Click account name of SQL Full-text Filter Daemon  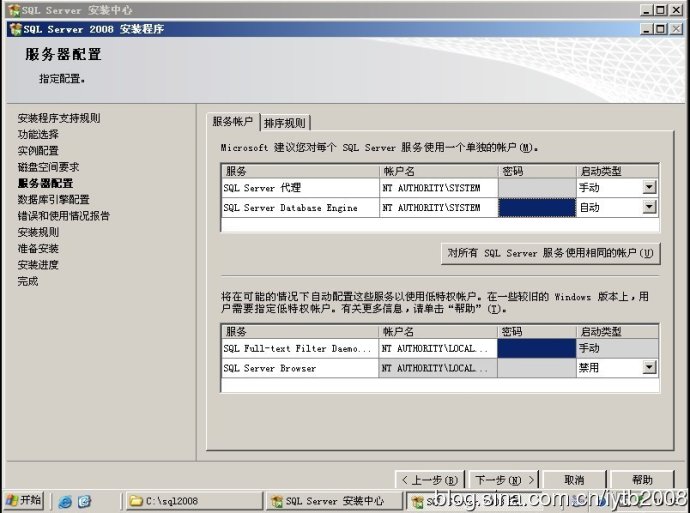(438, 348)
